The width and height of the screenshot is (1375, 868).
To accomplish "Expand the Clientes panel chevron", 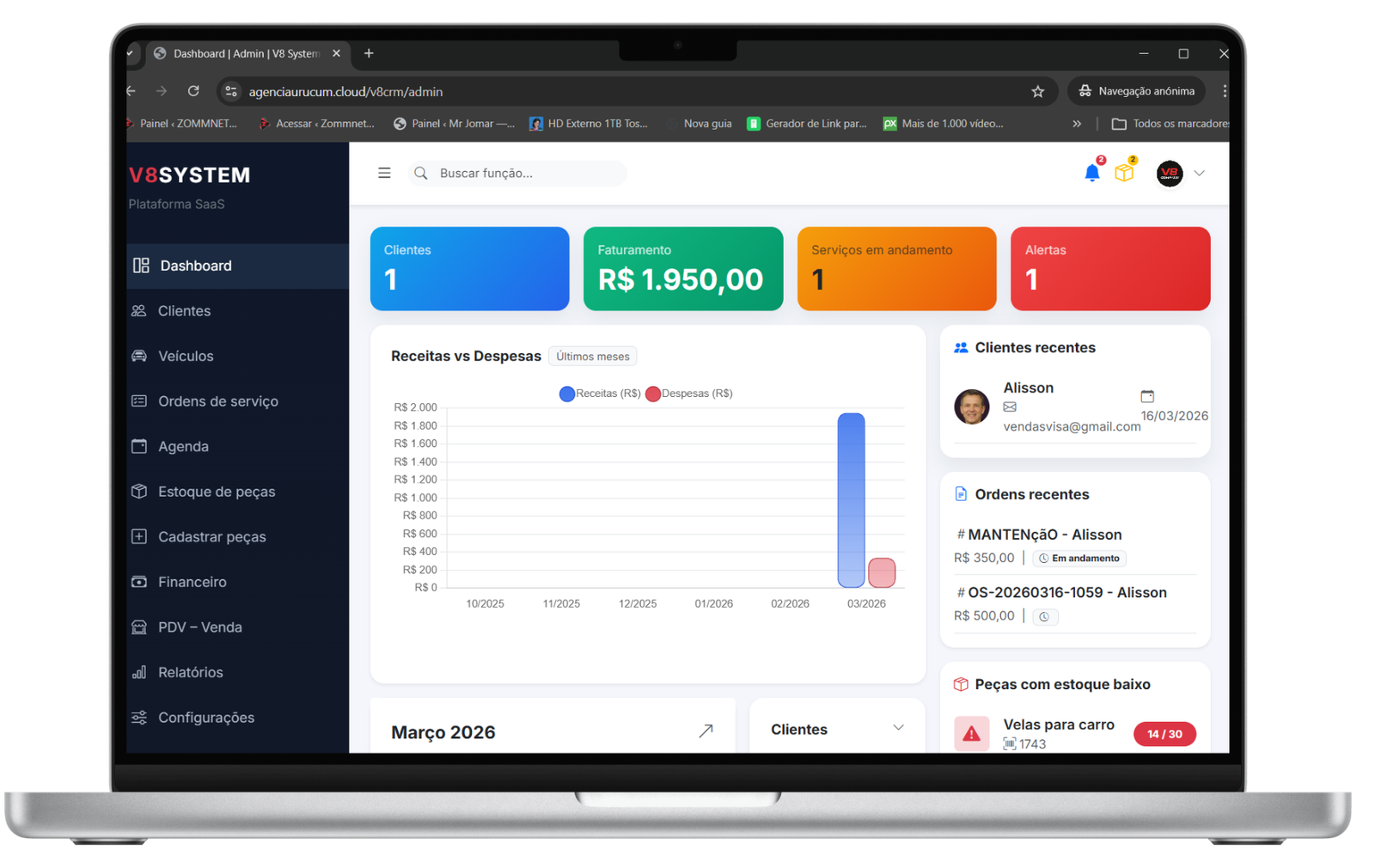I will point(898,728).
